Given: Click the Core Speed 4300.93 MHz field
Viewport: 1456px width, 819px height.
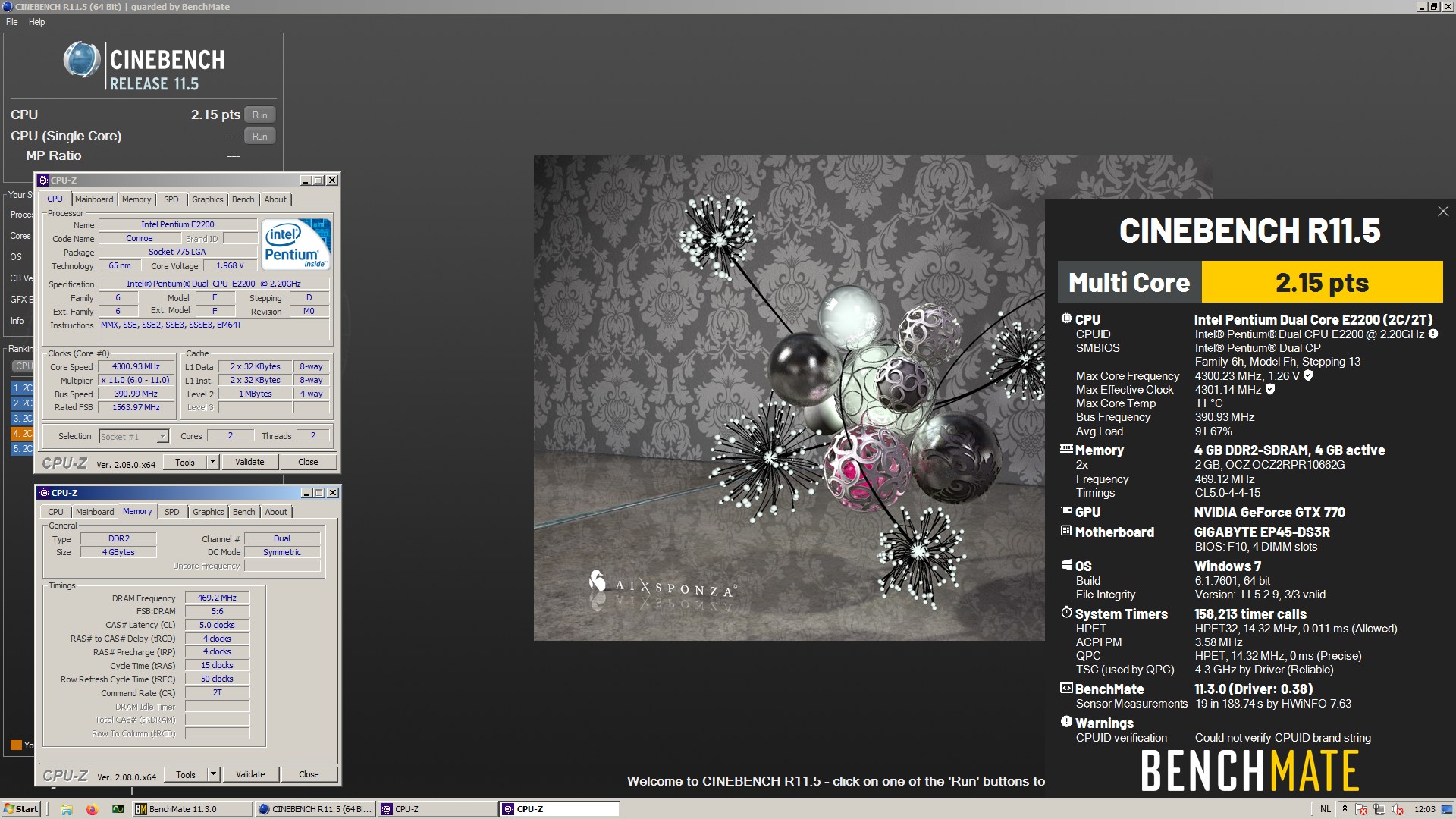Looking at the screenshot, I should (x=136, y=367).
